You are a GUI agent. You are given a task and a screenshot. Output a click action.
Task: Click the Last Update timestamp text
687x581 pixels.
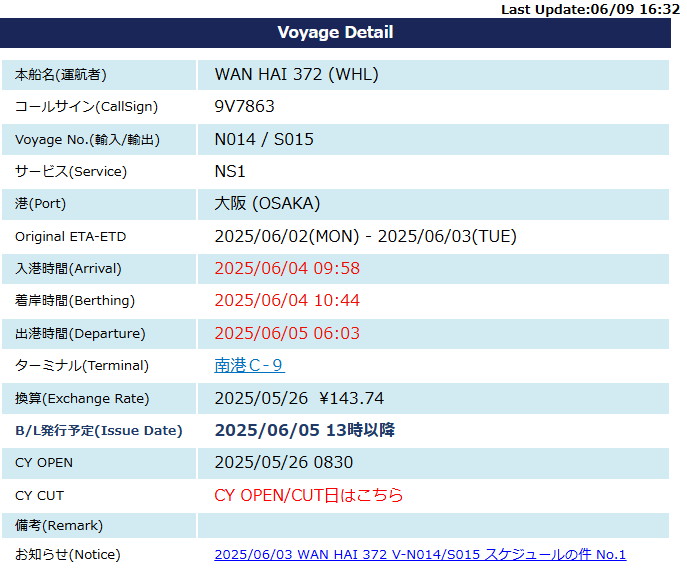click(590, 9)
